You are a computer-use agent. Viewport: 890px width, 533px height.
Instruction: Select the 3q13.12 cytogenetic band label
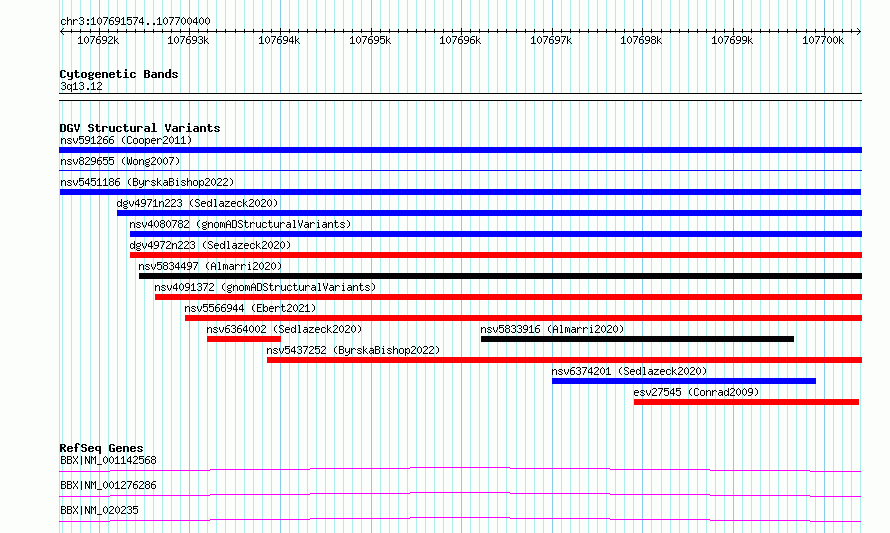[x=81, y=86]
